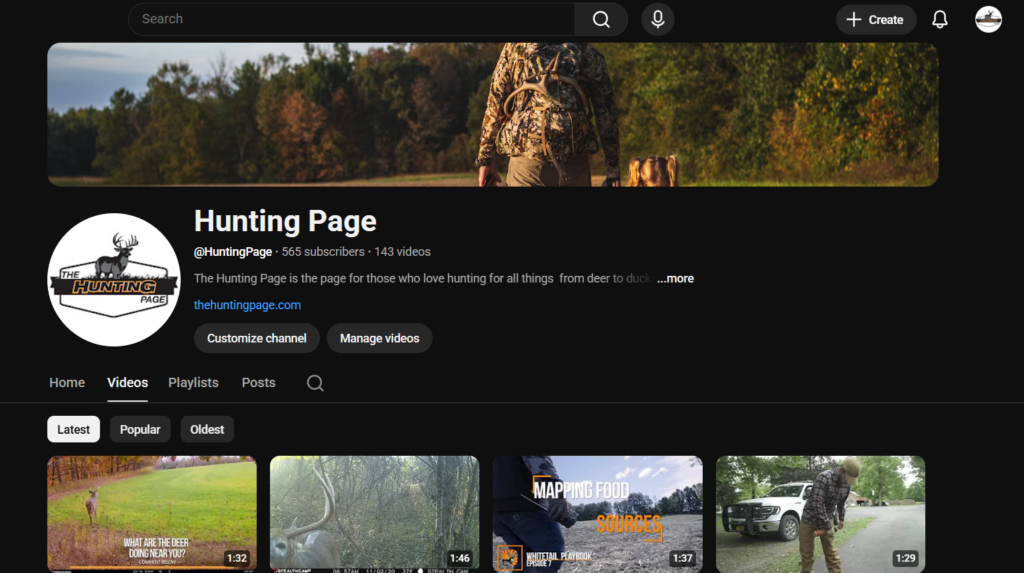This screenshot has width=1024, height=573.
Task: Play the 'What are the deer doing' video
Action: click(x=152, y=513)
